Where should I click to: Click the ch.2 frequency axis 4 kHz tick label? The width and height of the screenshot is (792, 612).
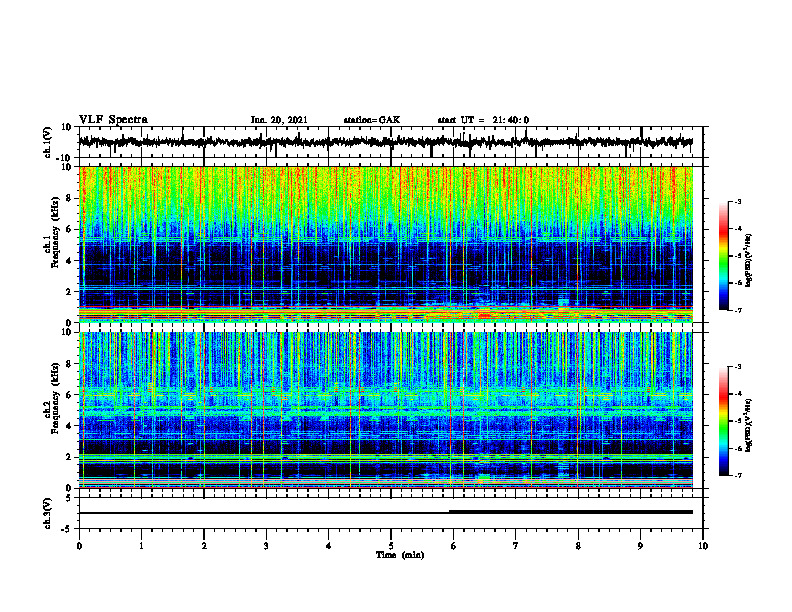point(69,426)
